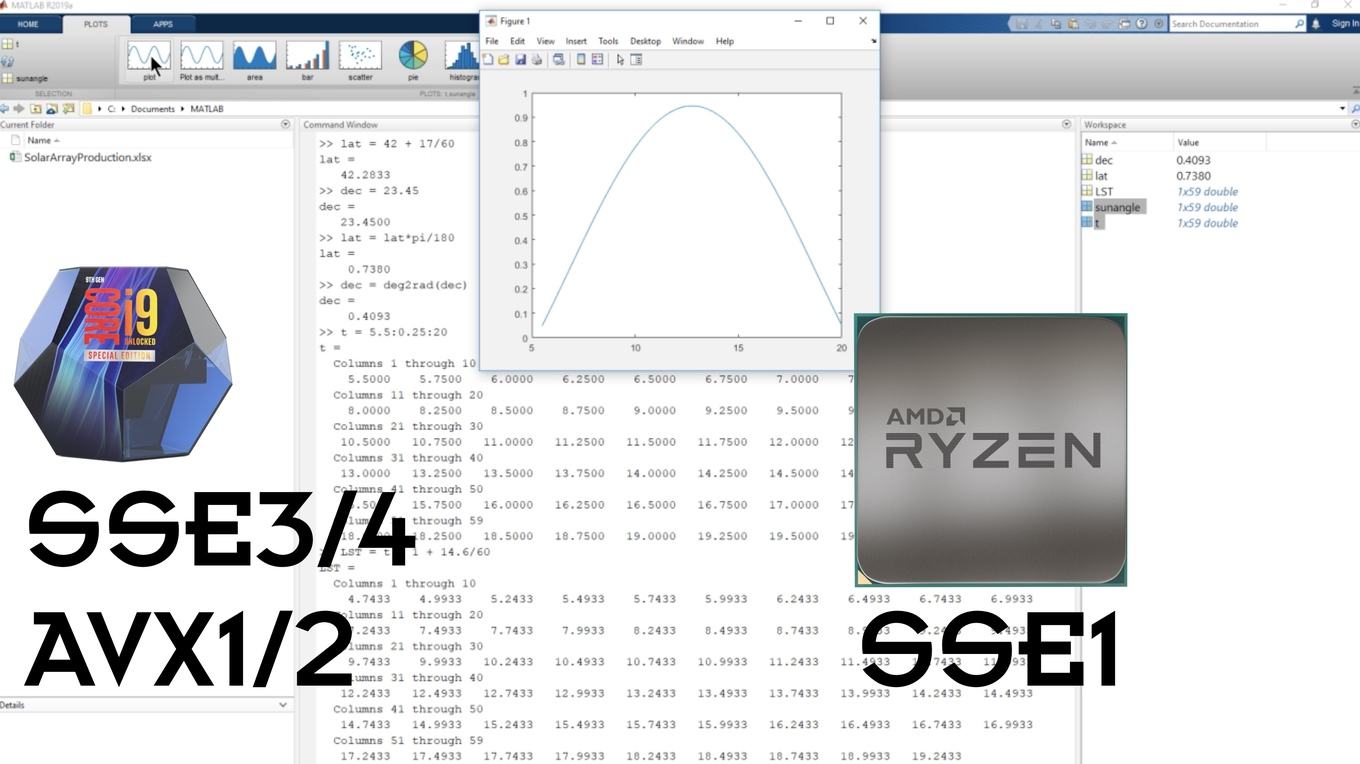Viewport: 1360px width, 764px height.
Task: Click Paste icon in MATLAB quick access toolbar
Action: [x=1073, y=24]
